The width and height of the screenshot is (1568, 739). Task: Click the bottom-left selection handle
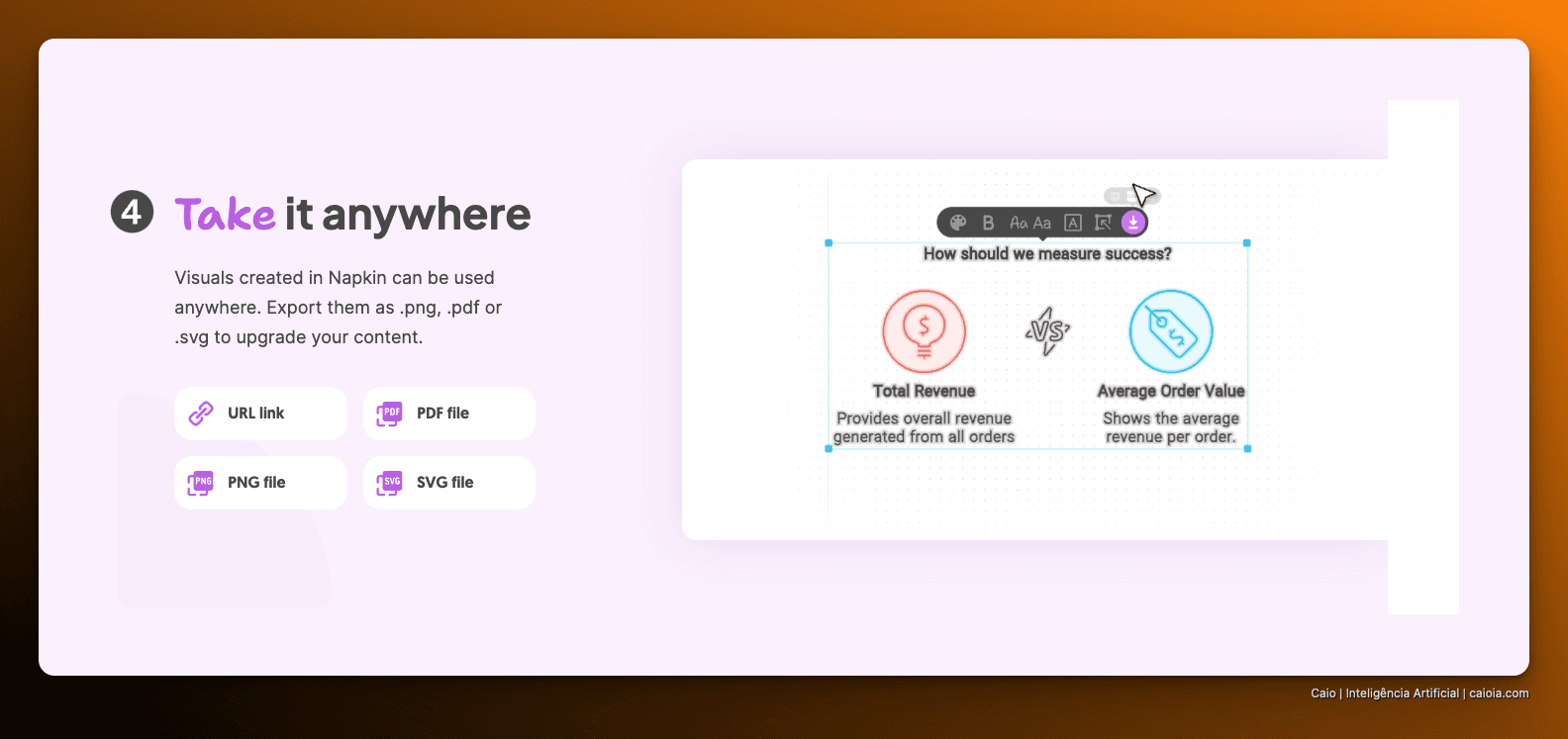click(829, 449)
